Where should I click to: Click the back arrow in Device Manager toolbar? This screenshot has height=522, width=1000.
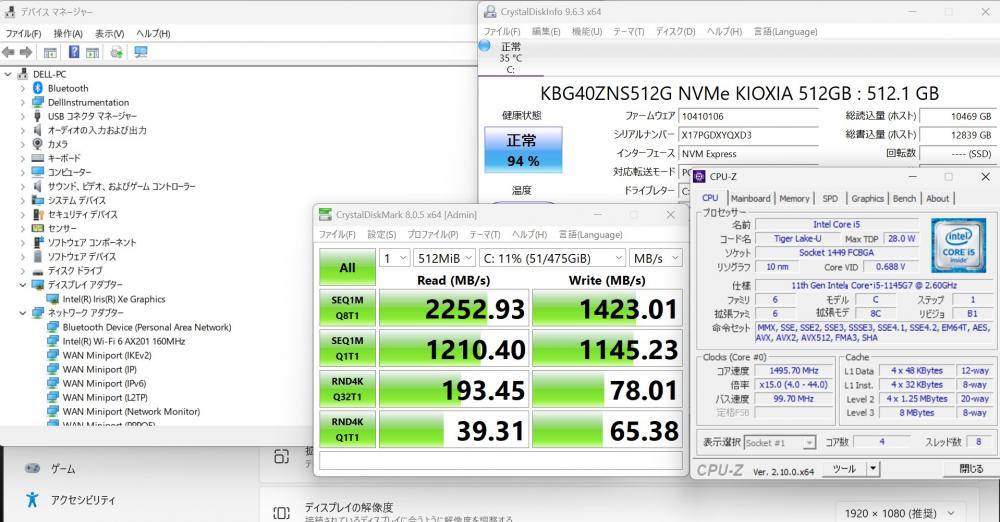pos(8,52)
